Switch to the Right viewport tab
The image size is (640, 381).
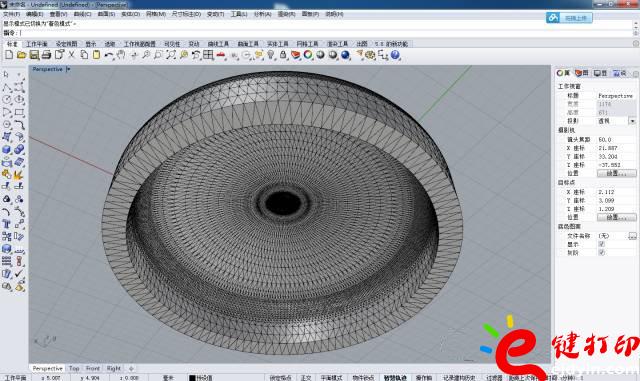click(114, 368)
